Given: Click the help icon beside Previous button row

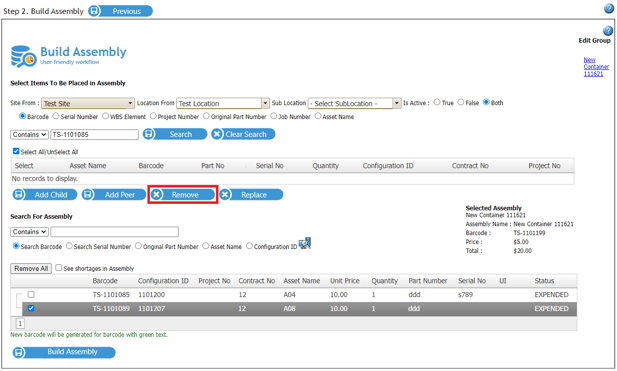Looking at the screenshot, I should (x=609, y=8).
